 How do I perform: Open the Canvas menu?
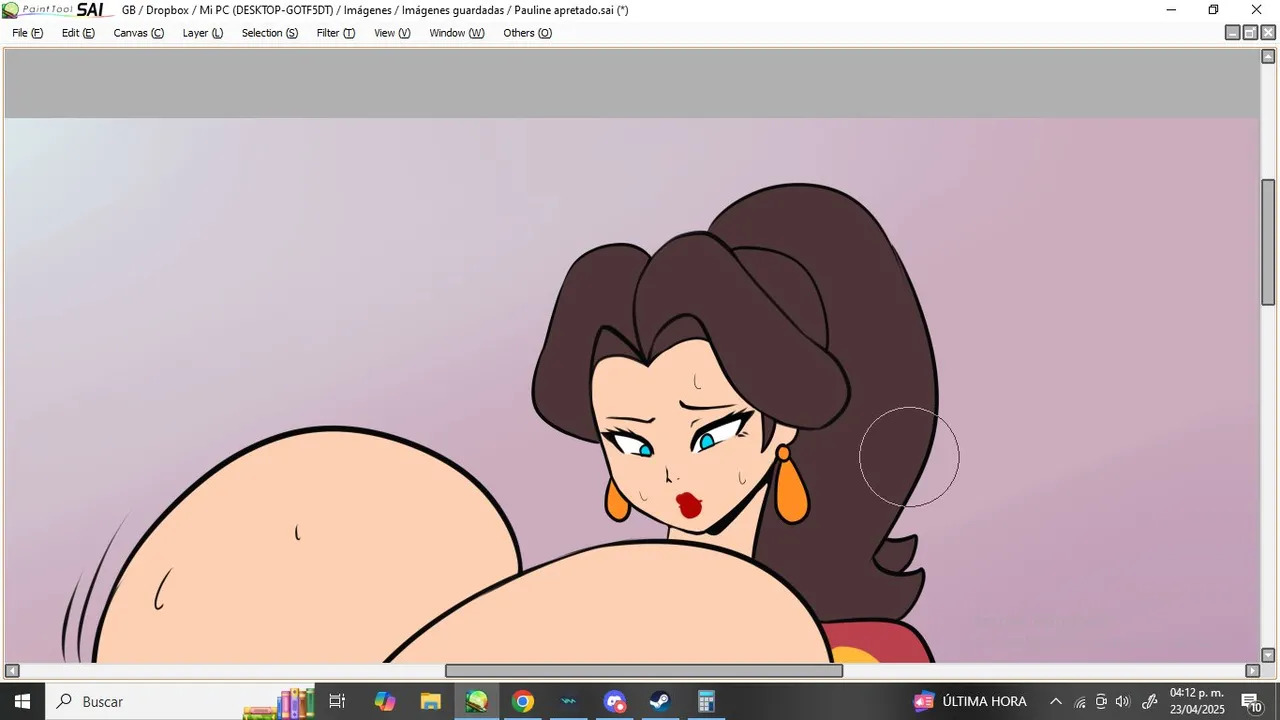pyautogui.click(x=138, y=33)
